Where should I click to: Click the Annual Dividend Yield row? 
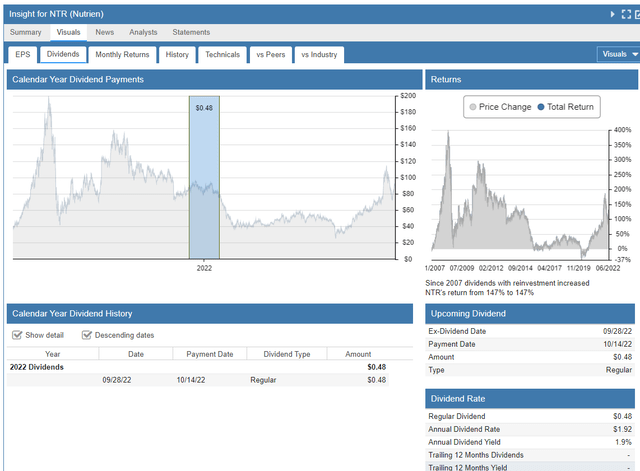click(x=530, y=442)
